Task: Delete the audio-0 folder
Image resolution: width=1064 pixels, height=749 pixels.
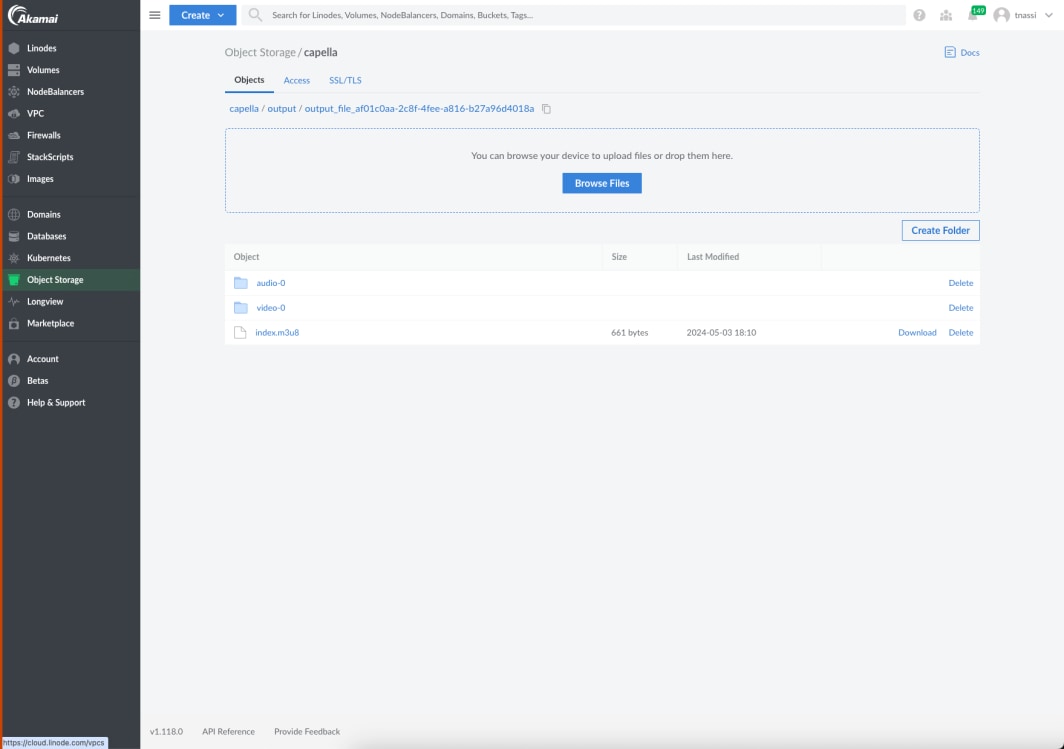Action: (x=960, y=283)
